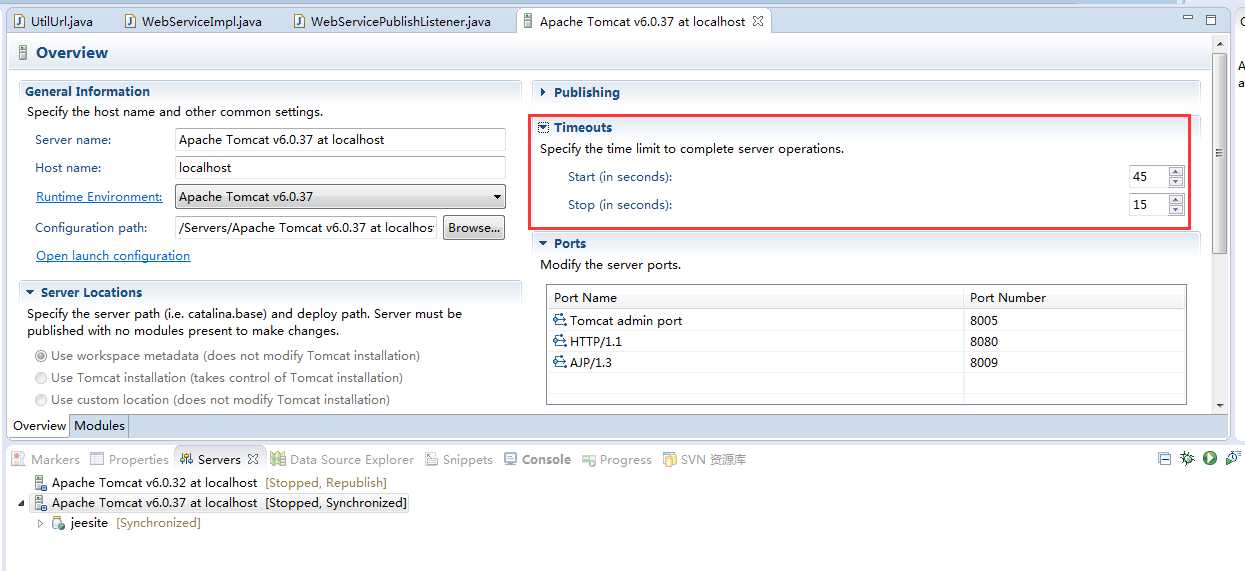The image size is (1245, 571).
Task: Open the Snippets view
Action: pos(458,460)
